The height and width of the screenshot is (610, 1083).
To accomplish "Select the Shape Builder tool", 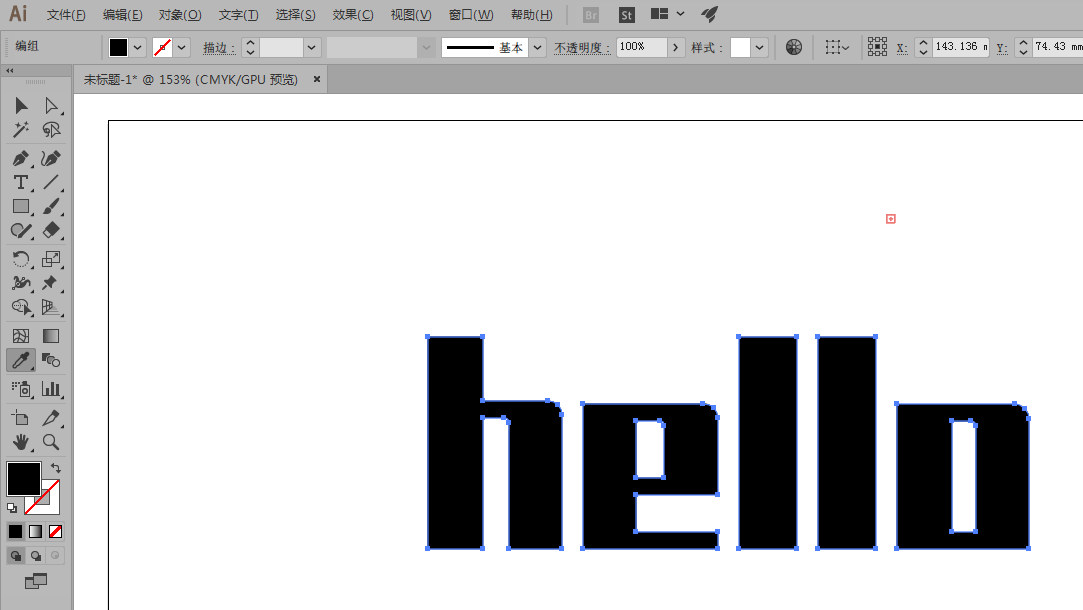I will coord(21,307).
